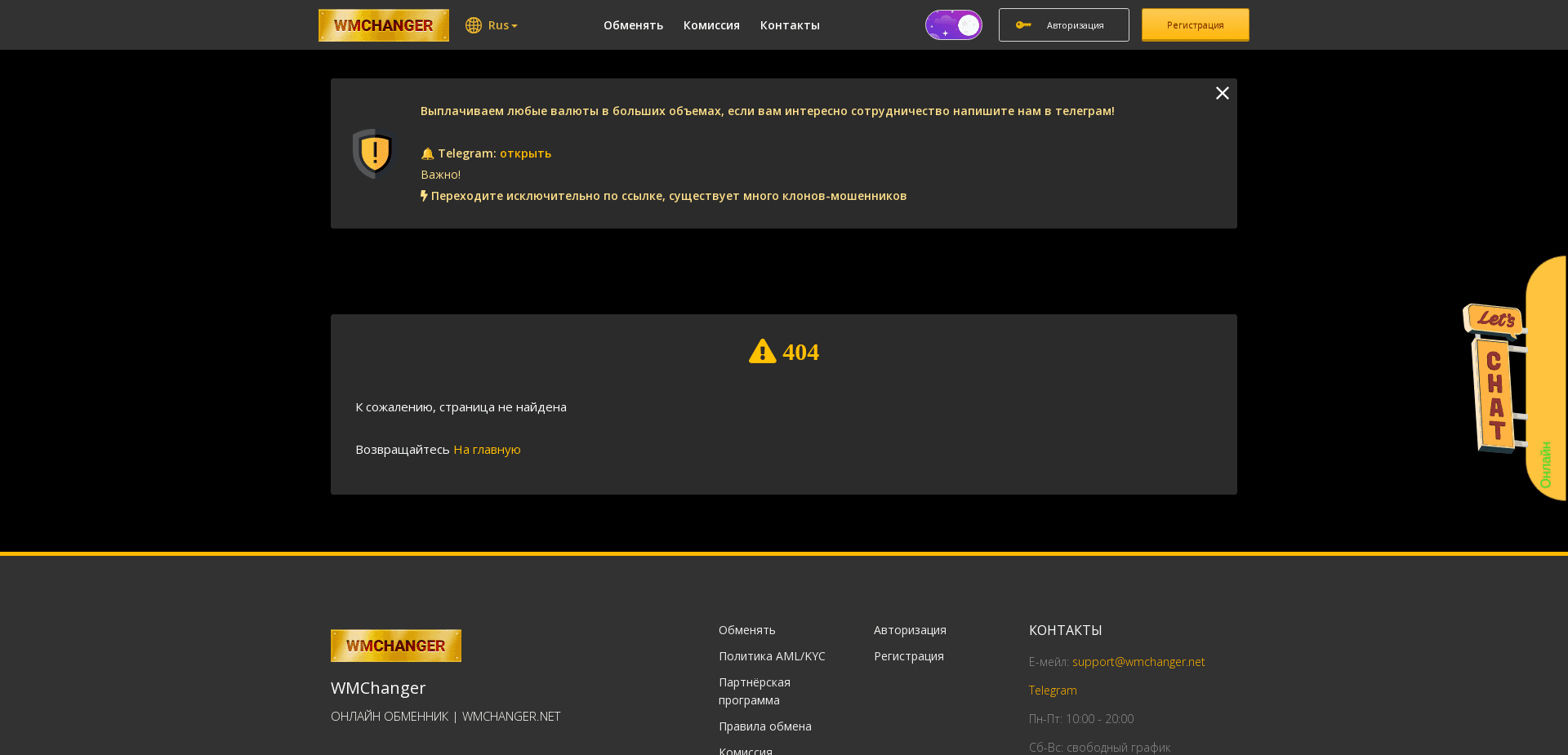1568x755 pixels.
Task: Click the bell icon next to Telegram text
Action: point(426,153)
